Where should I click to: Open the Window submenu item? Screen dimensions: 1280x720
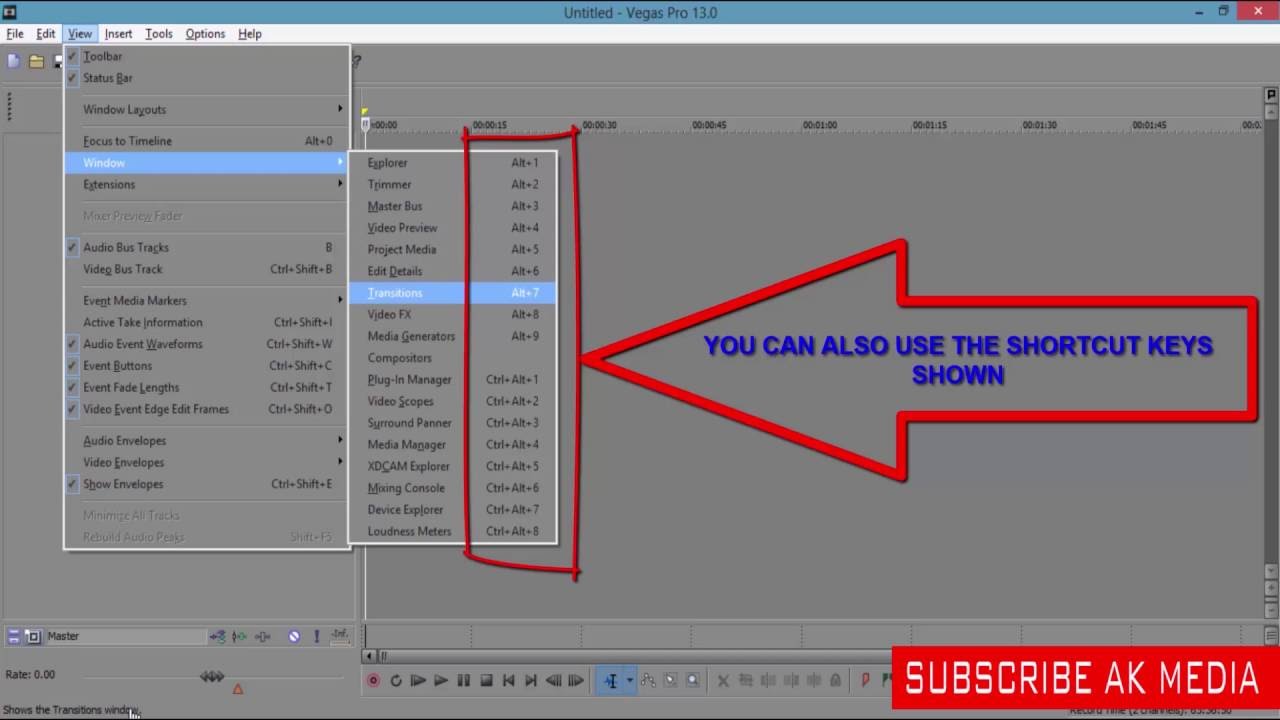tap(207, 162)
